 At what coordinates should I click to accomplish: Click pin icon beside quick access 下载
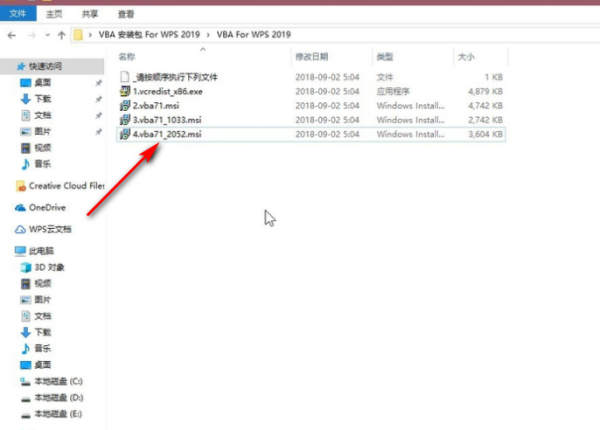[x=98, y=99]
